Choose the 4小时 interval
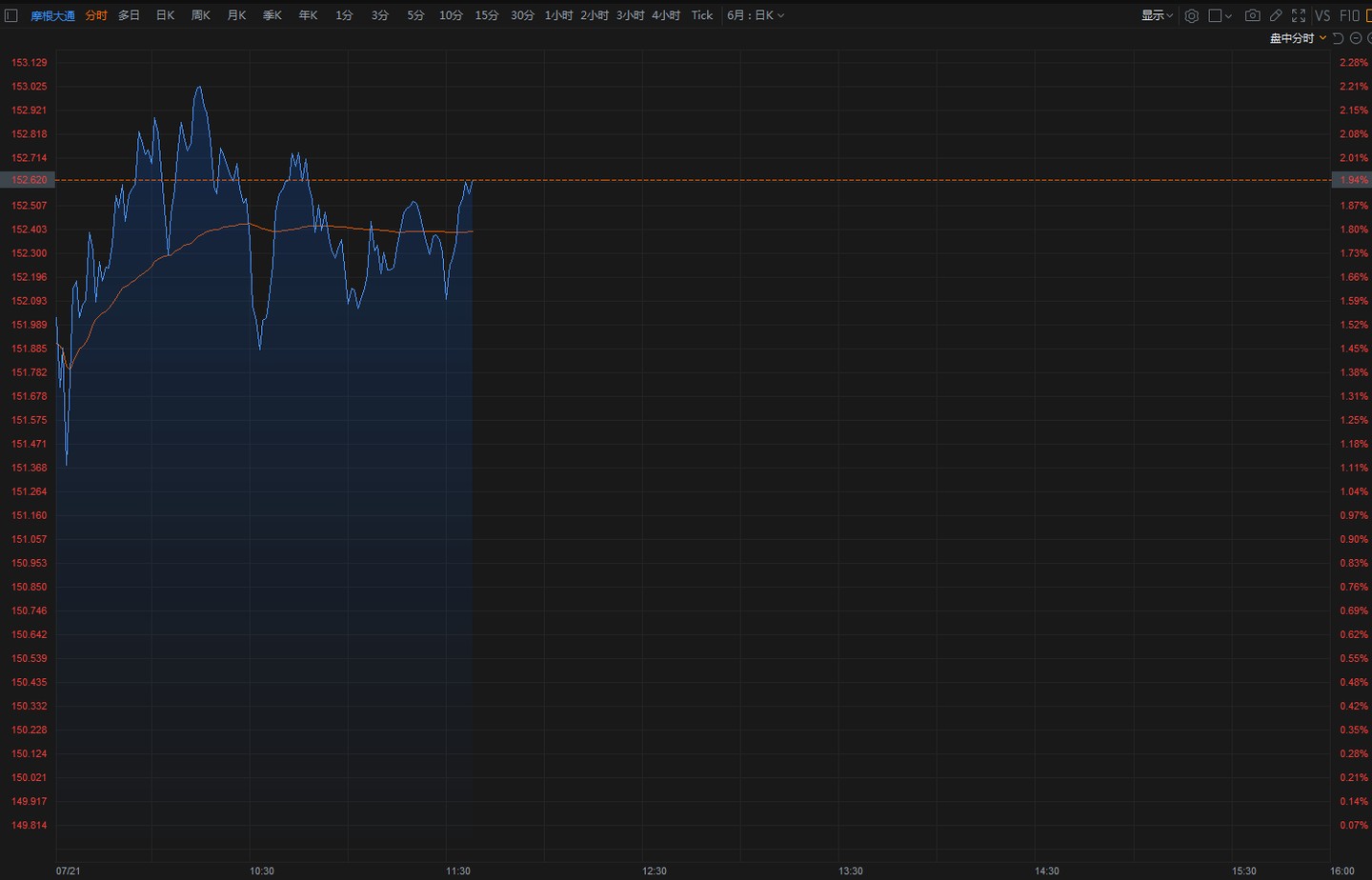1372x880 pixels. pos(666,15)
